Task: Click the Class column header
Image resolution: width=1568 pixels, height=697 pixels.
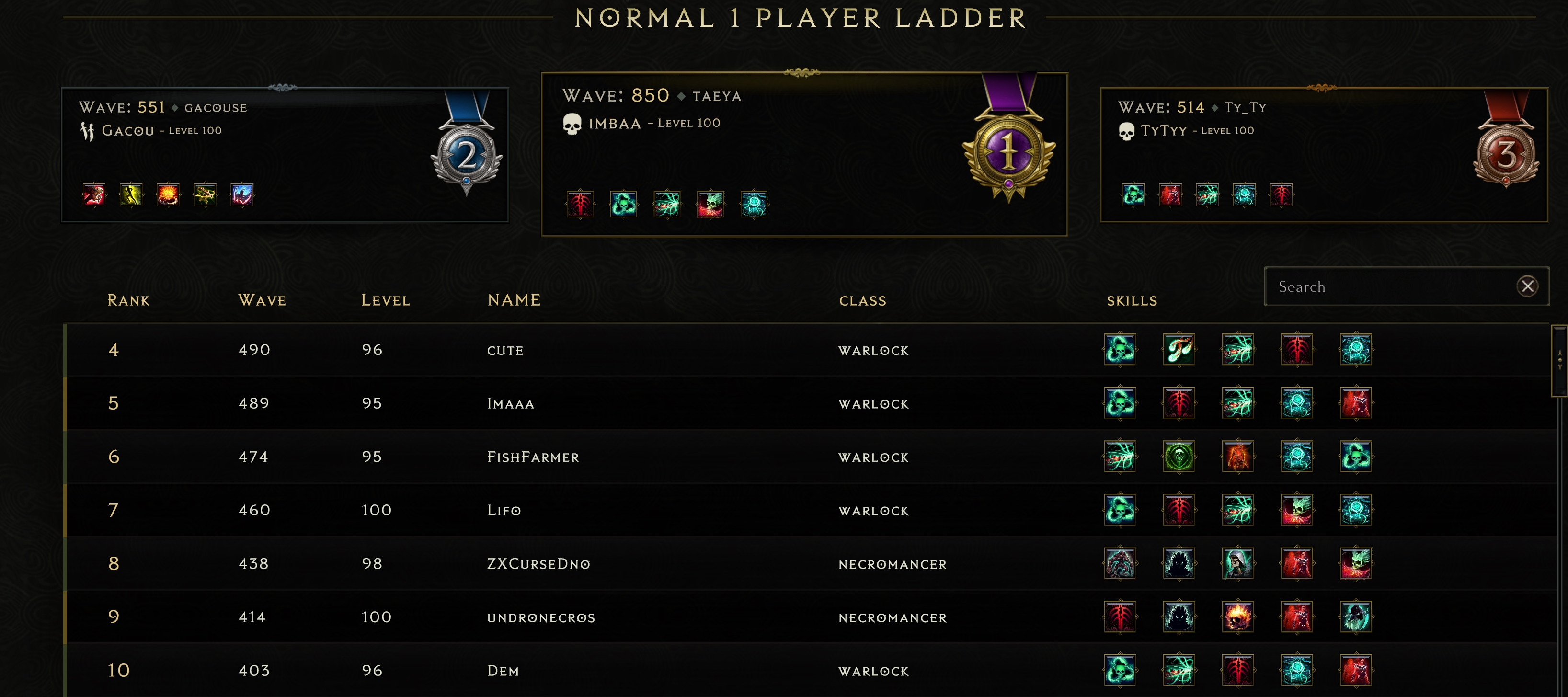Action: click(862, 301)
